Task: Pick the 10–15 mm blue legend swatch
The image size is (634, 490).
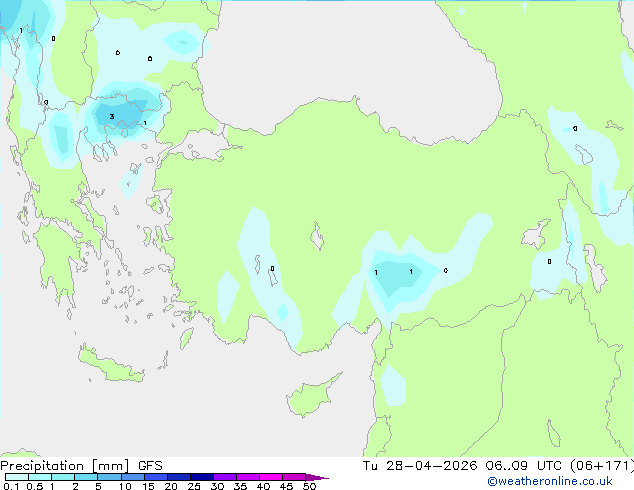Action: (133, 477)
